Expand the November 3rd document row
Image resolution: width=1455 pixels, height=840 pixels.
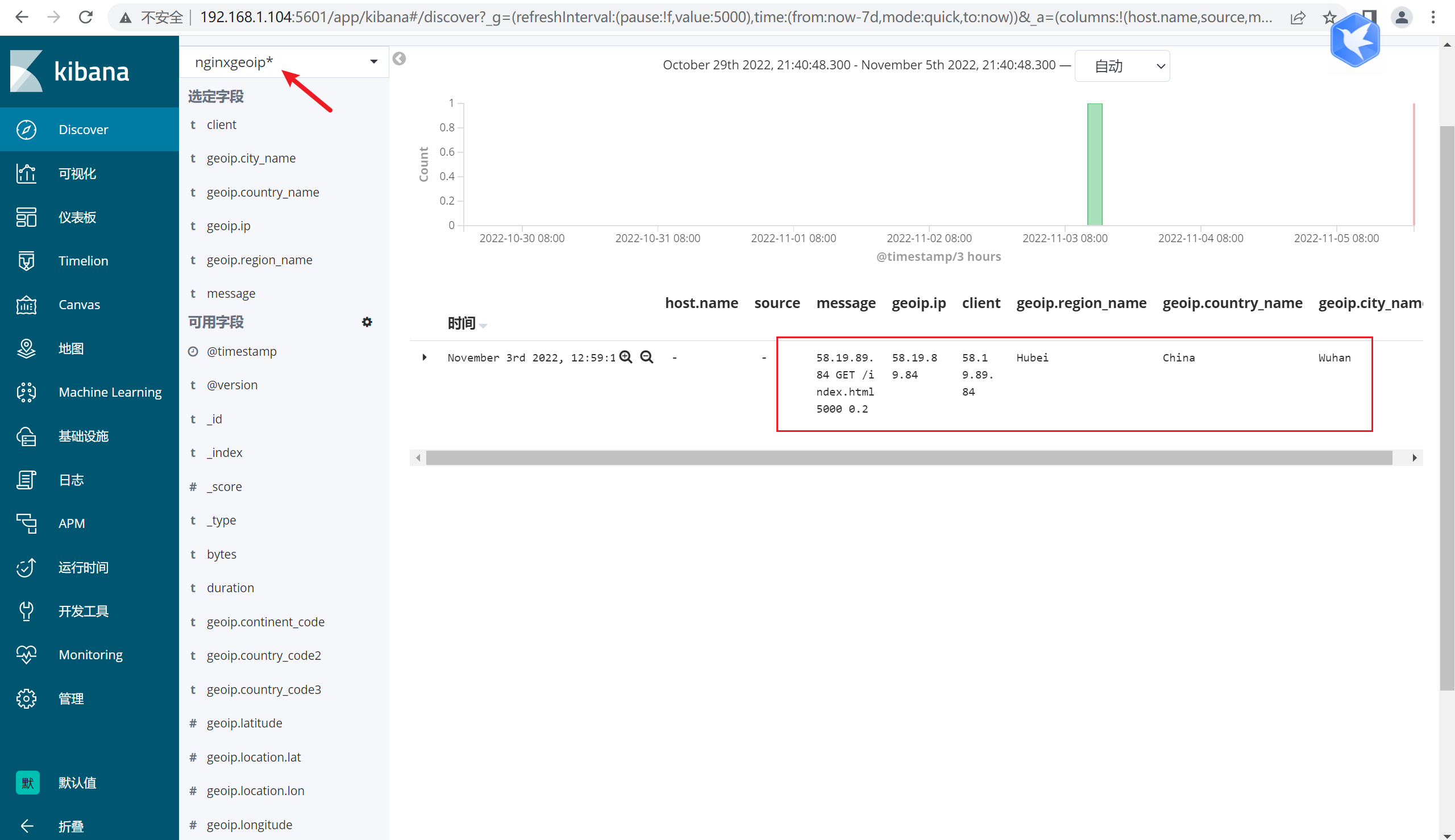[425, 357]
